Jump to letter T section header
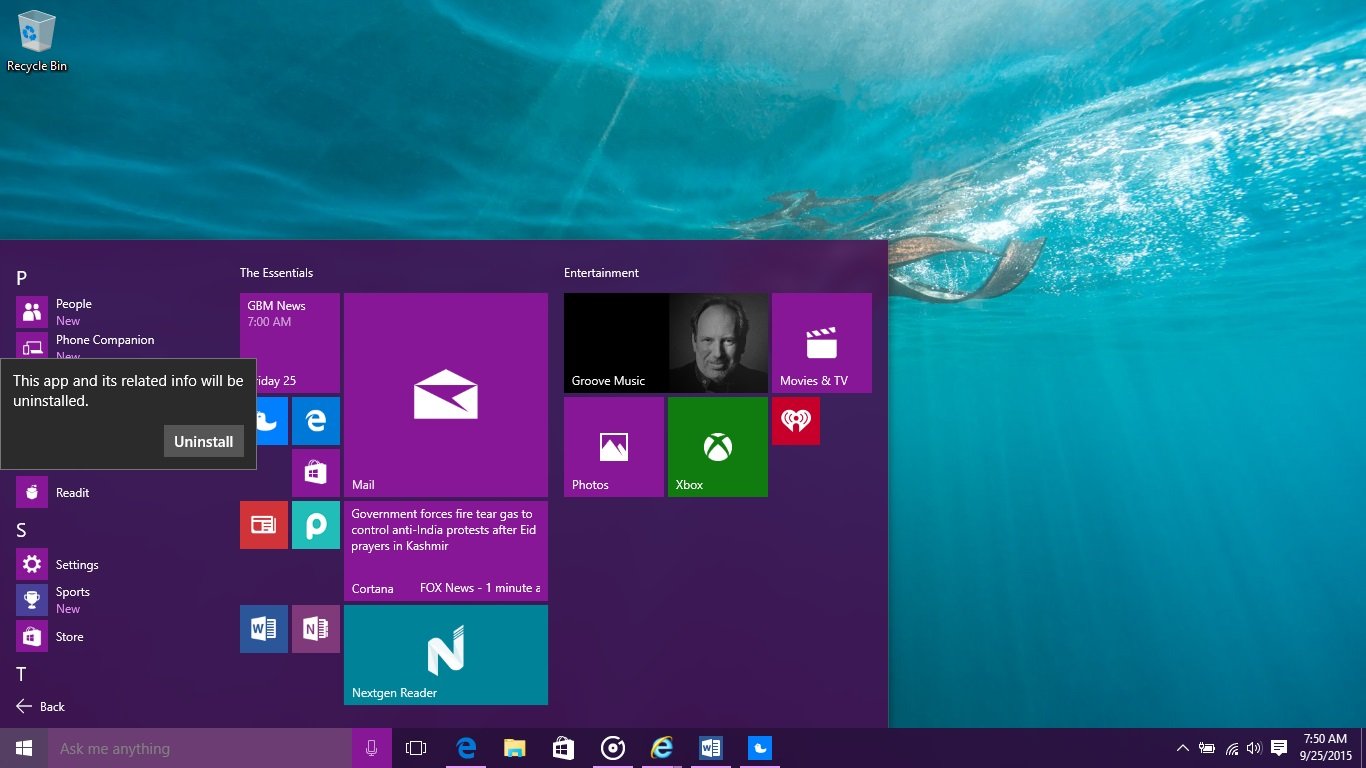 (21, 674)
